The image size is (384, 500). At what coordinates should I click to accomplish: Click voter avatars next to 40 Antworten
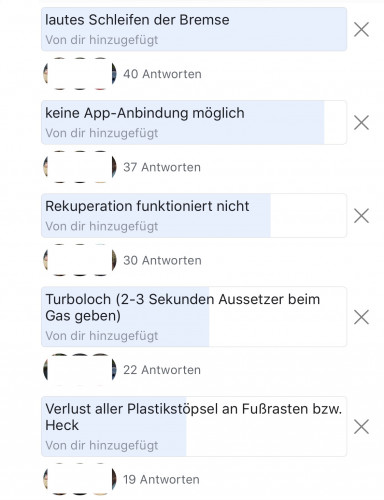(x=80, y=74)
